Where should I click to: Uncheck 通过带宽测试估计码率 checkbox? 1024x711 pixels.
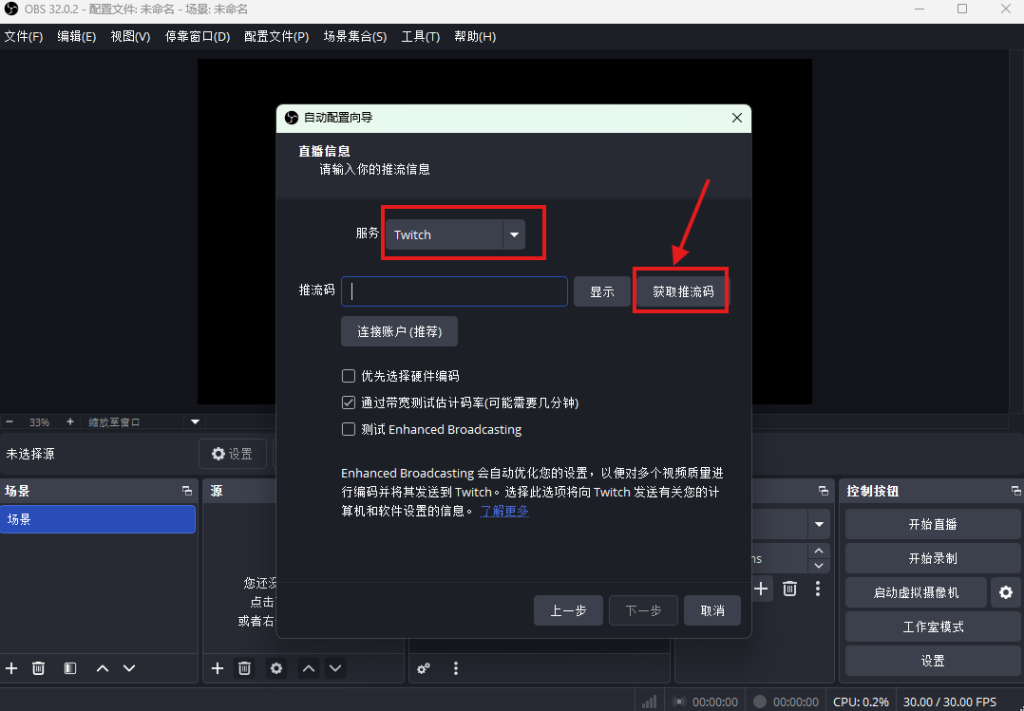click(349, 403)
